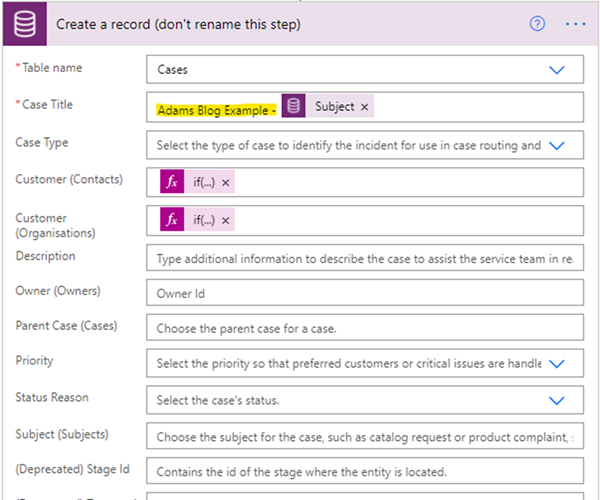Click the Owner Id input field
This screenshot has width=600, height=500.
pyautogui.click(x=365, y=294)
